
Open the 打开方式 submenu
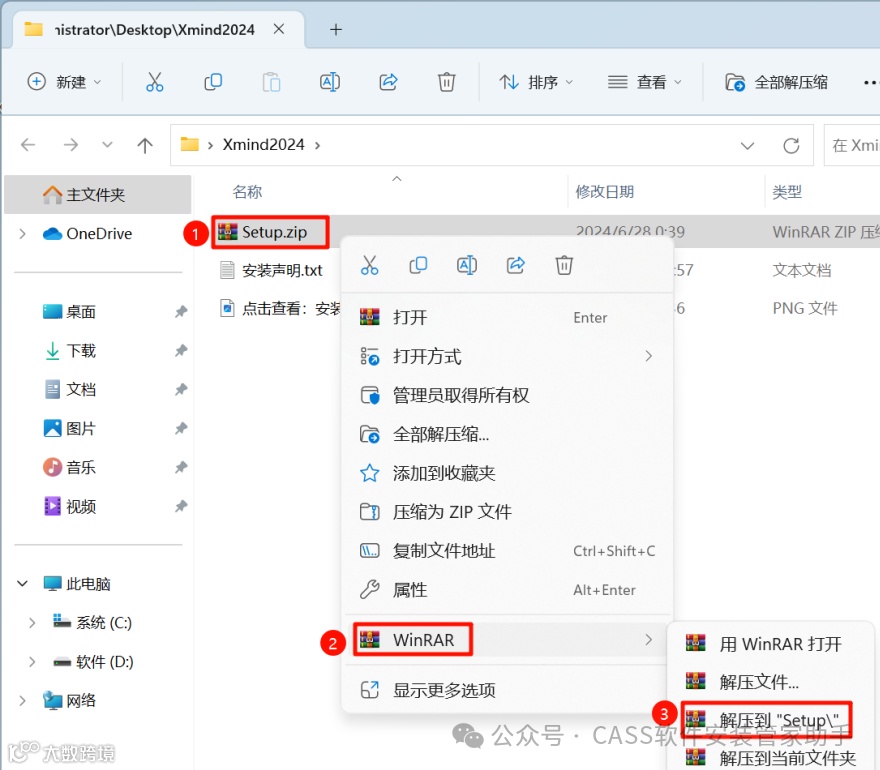507,356
